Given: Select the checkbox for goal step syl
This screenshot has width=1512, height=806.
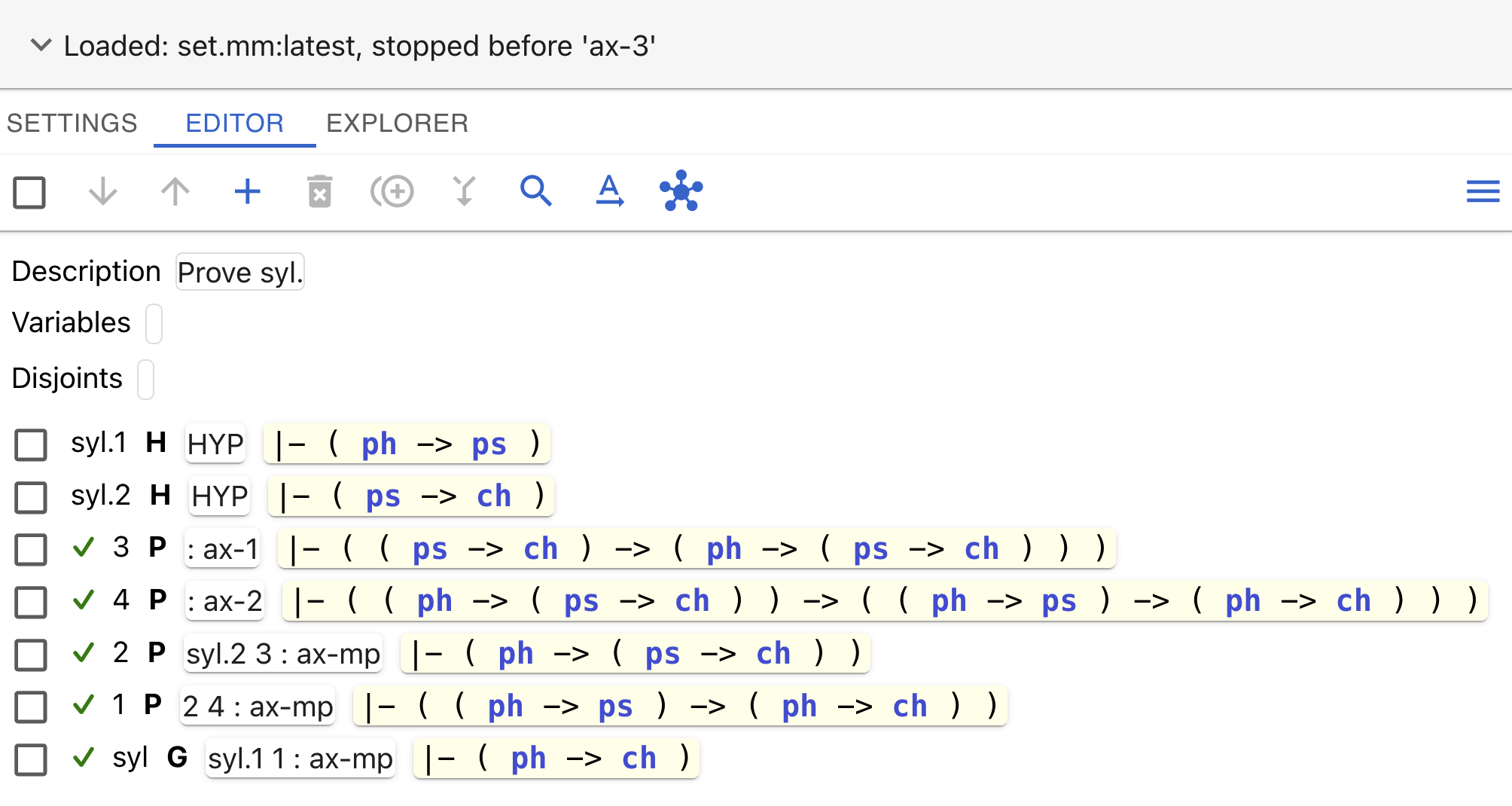Looking at the screenshot, I should coord(31,759).
